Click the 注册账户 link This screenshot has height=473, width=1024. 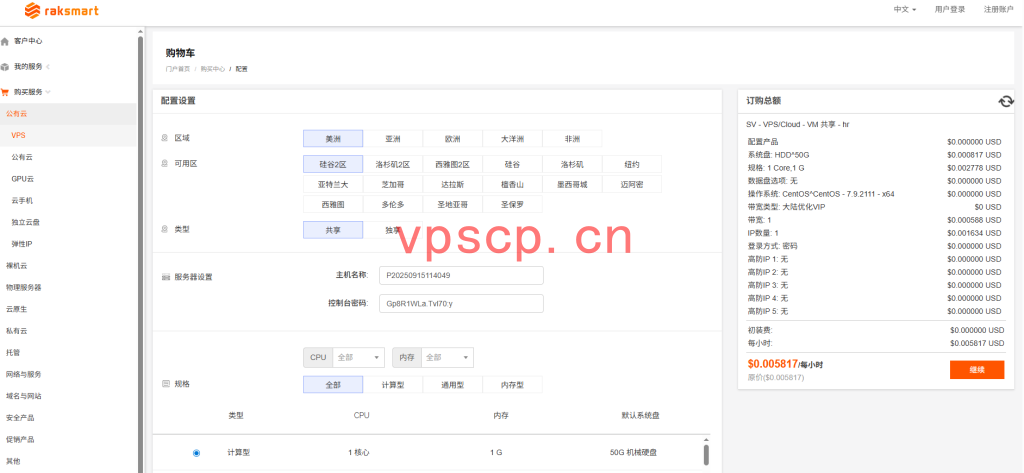999,10
